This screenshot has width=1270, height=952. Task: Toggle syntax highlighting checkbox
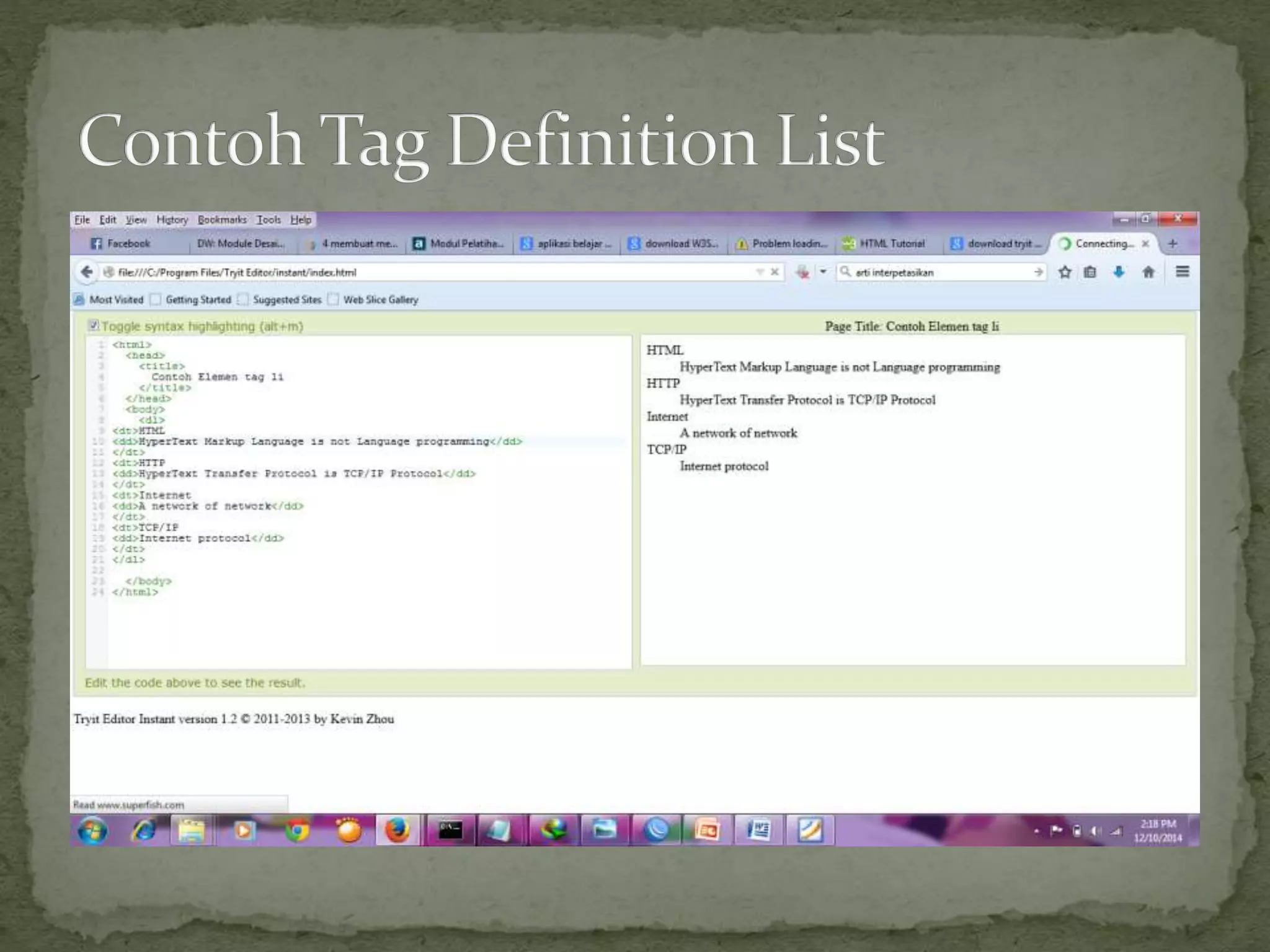pos(94,325)
